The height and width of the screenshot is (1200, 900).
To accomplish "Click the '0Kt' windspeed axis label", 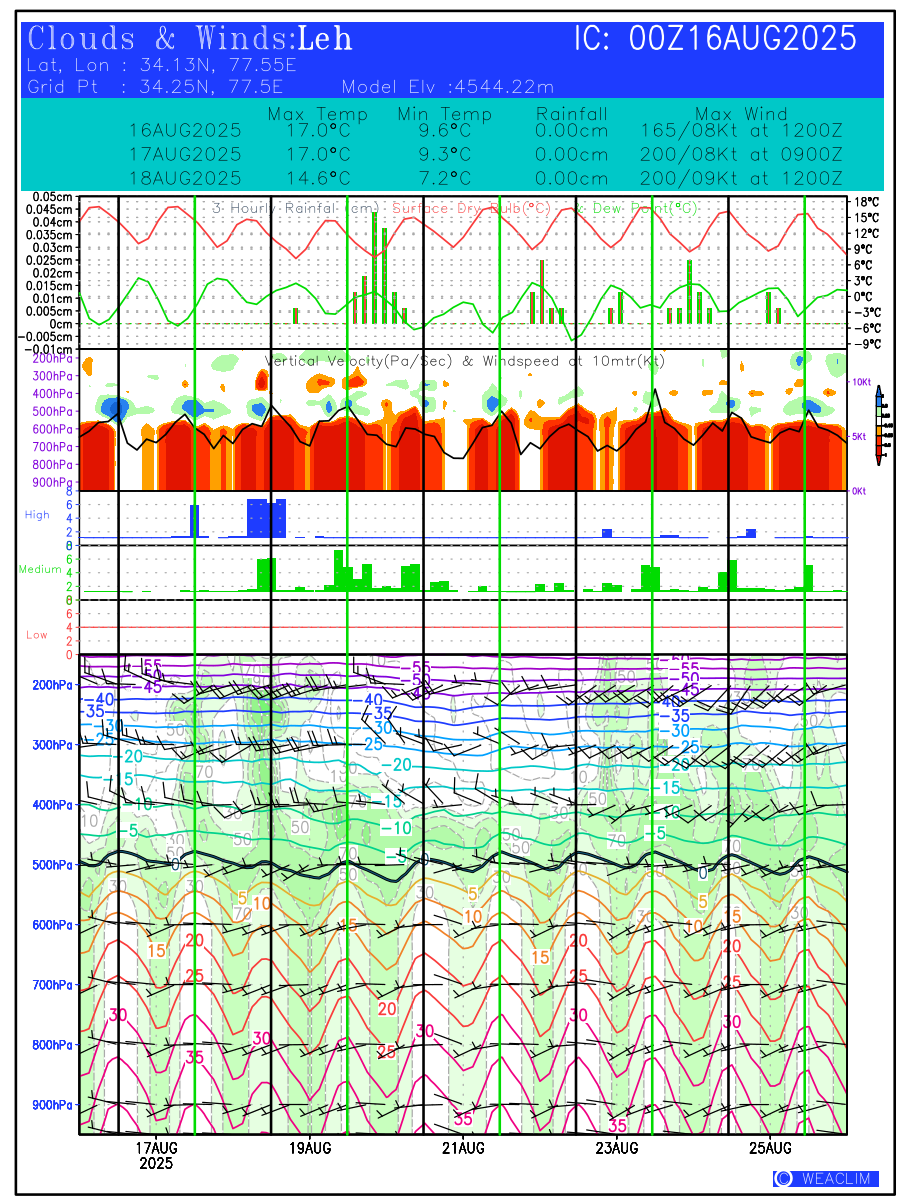I will (860, 492).
